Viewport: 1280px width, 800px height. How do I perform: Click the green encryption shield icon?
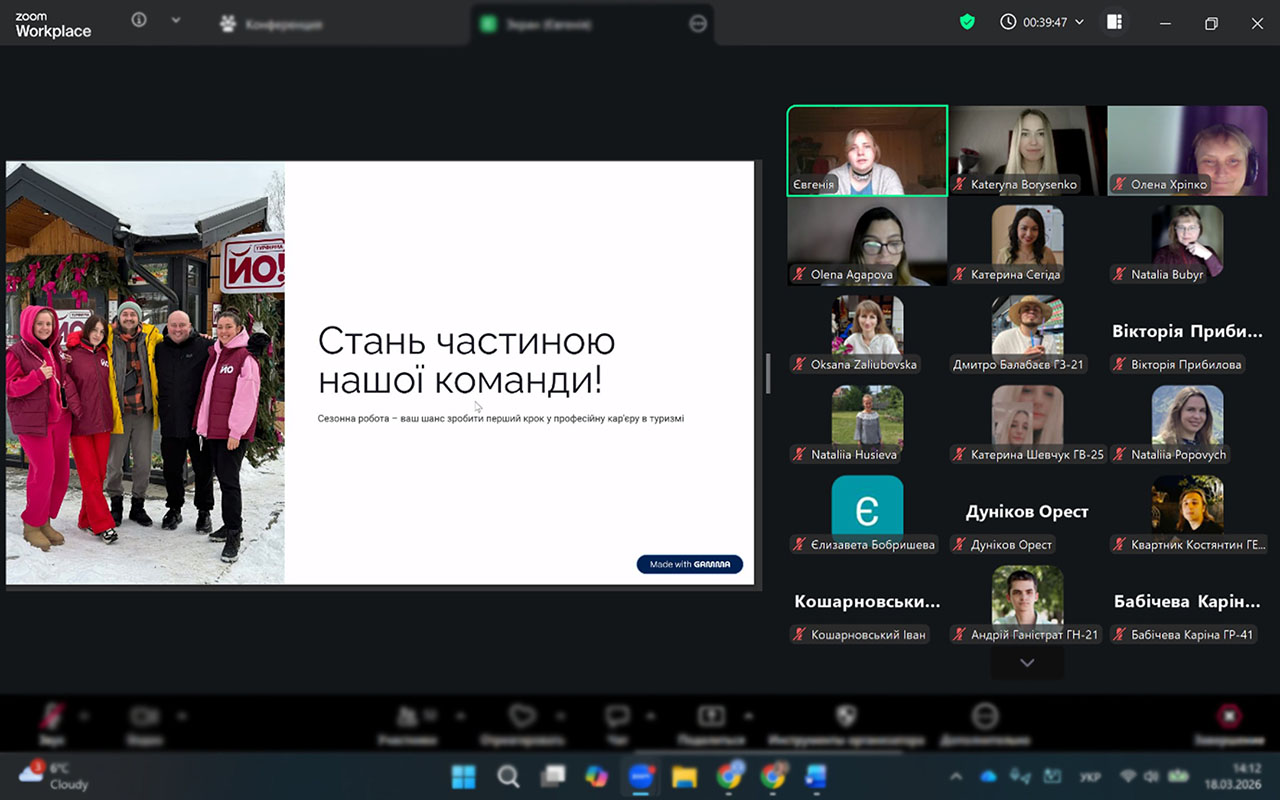pos(967,22)
